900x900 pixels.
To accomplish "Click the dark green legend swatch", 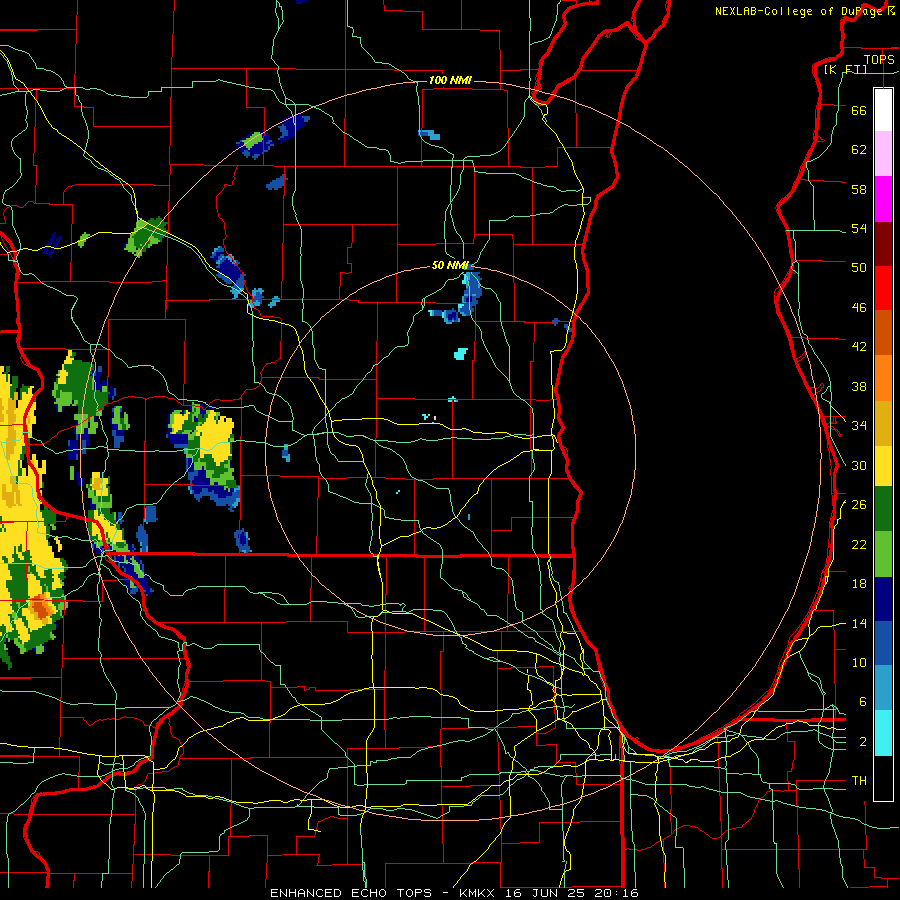I will point(883,509).
